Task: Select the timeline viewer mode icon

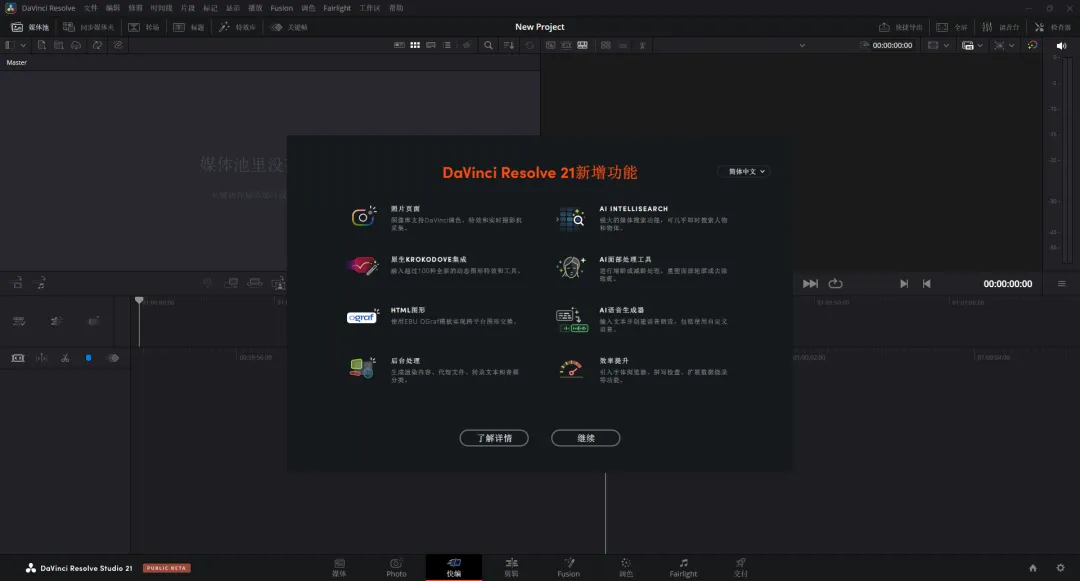Action: [583, 45]
